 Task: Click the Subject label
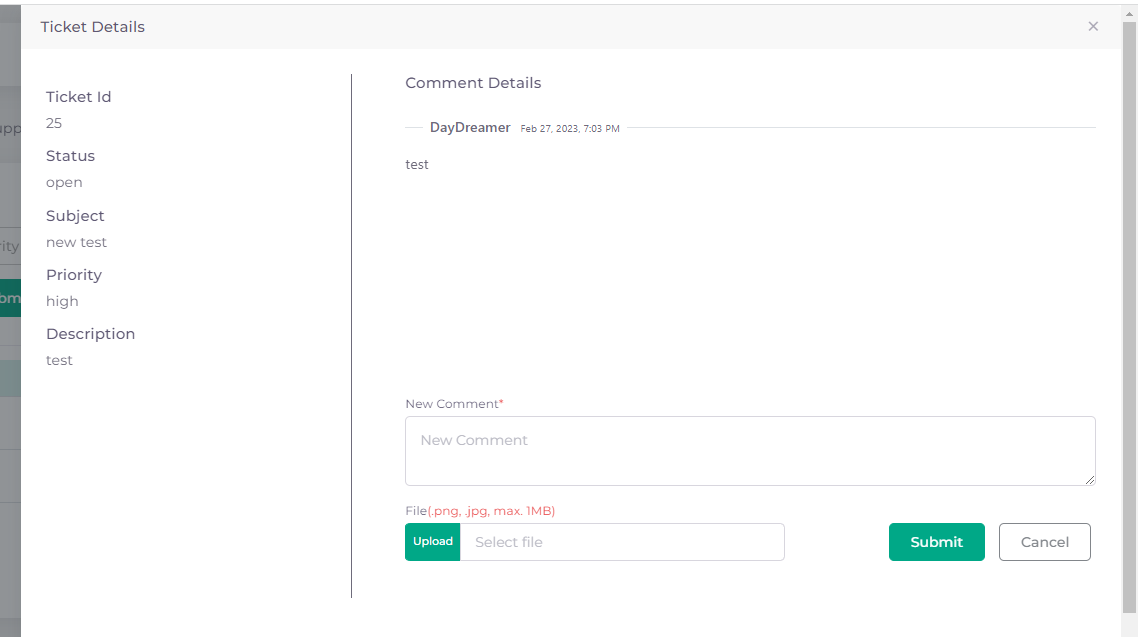pos(75,216)
